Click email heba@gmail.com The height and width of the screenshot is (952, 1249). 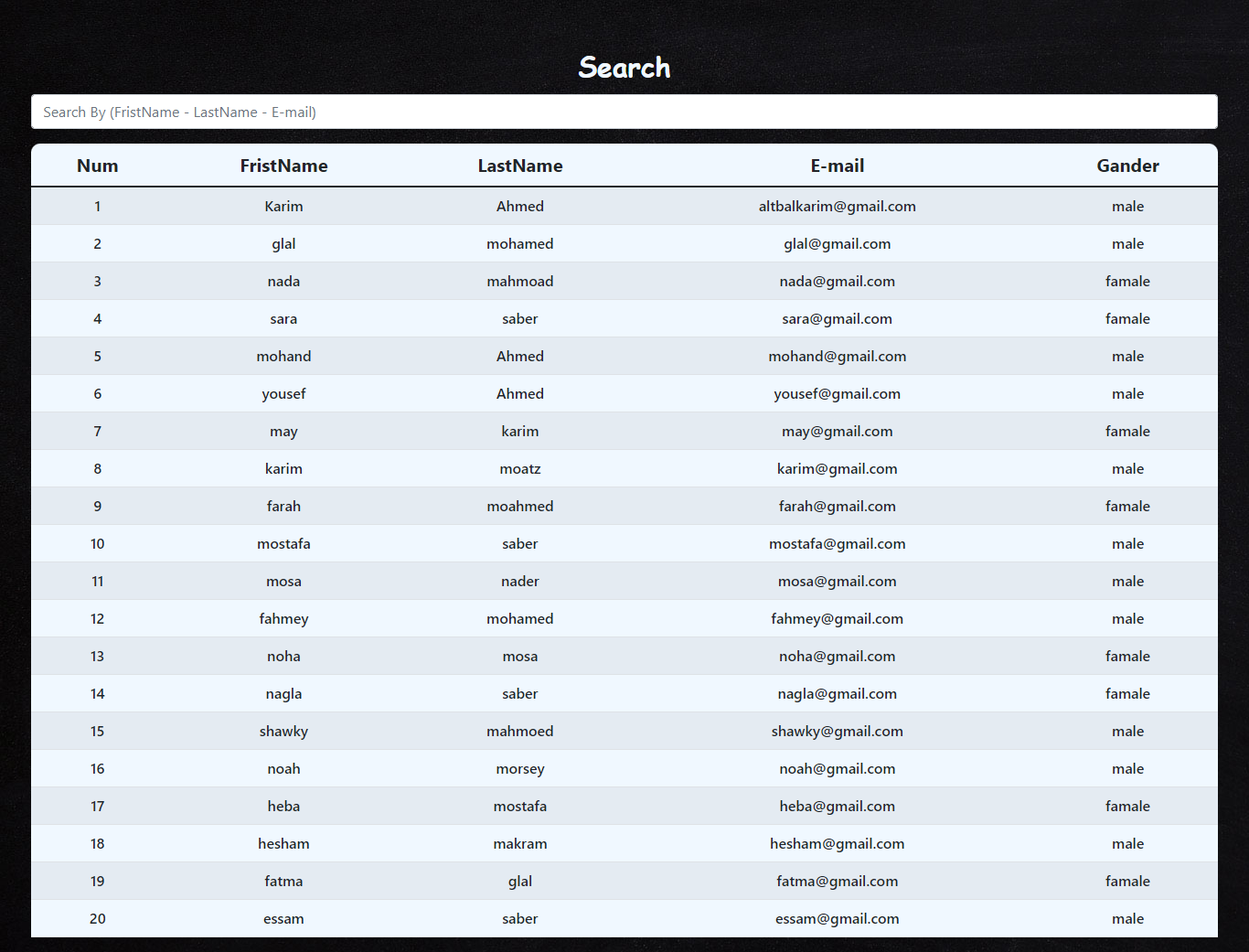pos(838,807)
